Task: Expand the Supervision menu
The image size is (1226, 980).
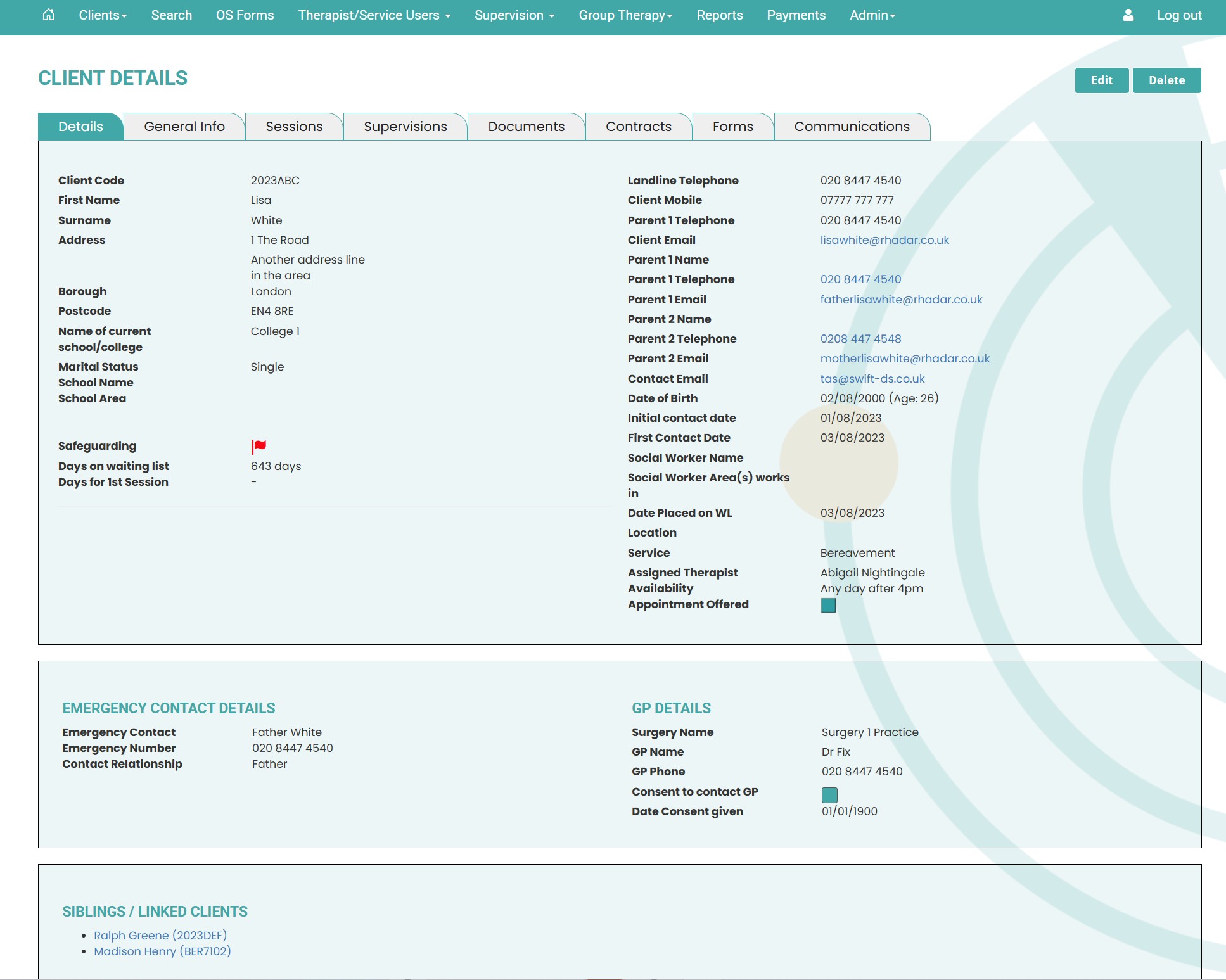Action: pyautogui.click(x=514, y=15)
